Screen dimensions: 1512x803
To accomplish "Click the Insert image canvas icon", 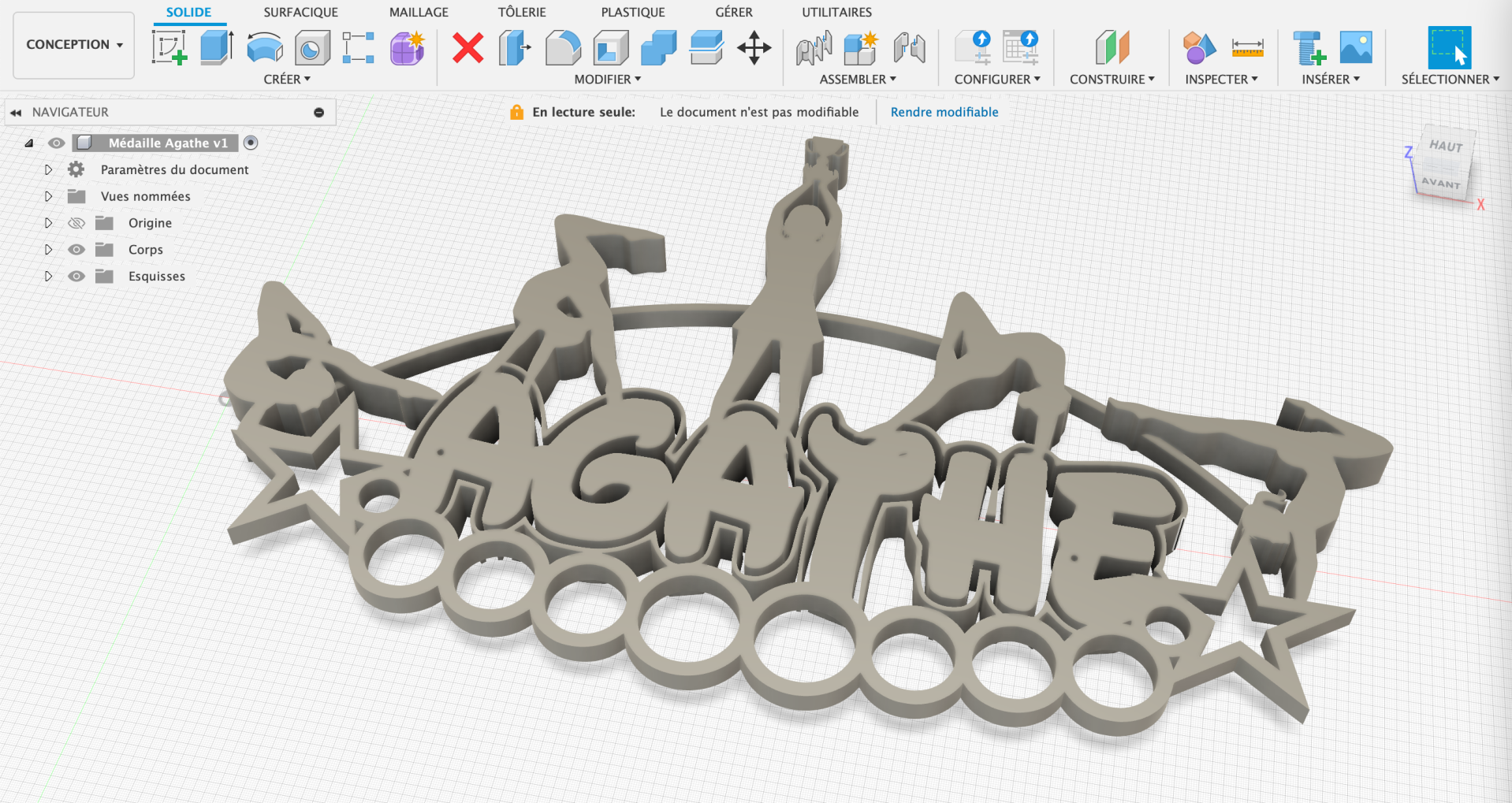I will (x=1356, y=47).
